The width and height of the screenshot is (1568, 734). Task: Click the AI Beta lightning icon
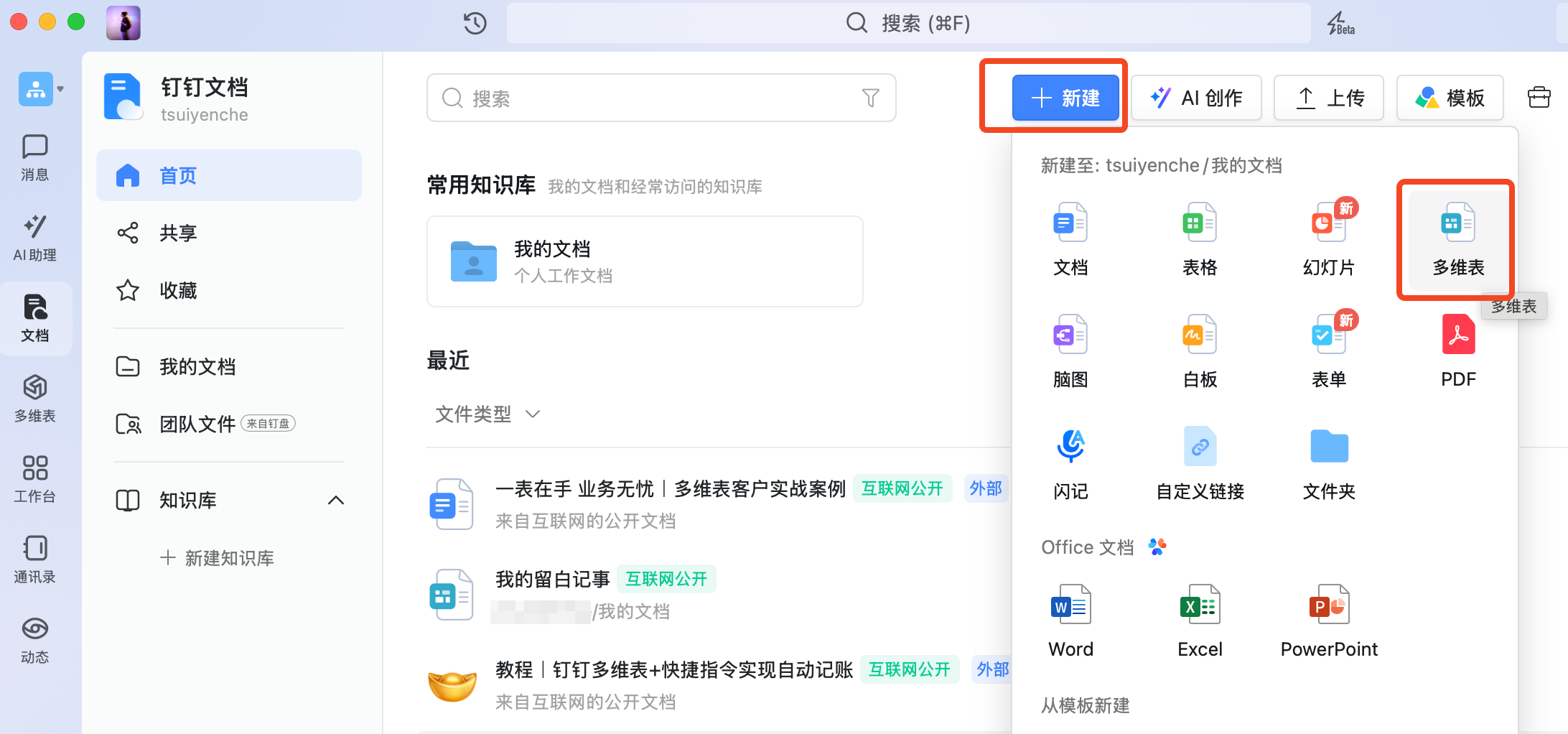click(1340, 23)
